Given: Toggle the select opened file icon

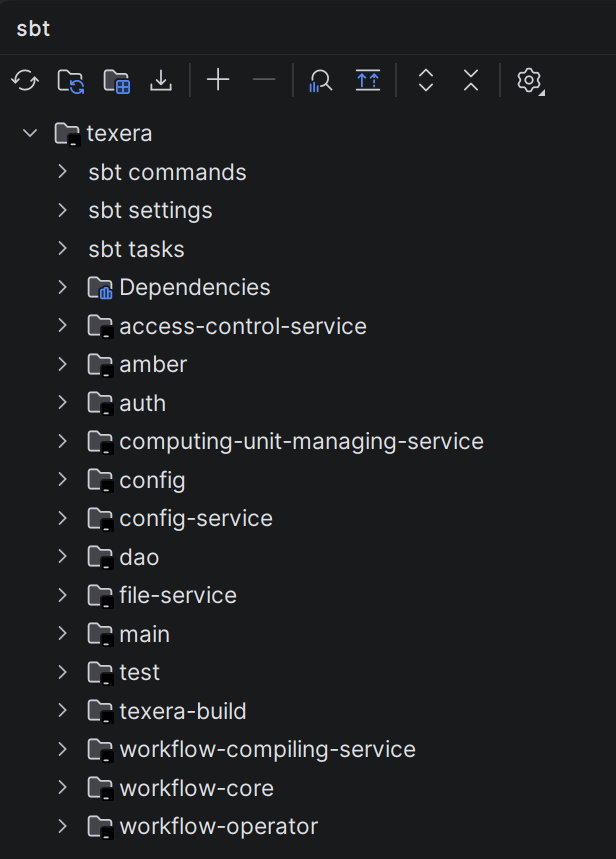Looking at the screenshot, I should pyautogui.click(x=368, y=81).
